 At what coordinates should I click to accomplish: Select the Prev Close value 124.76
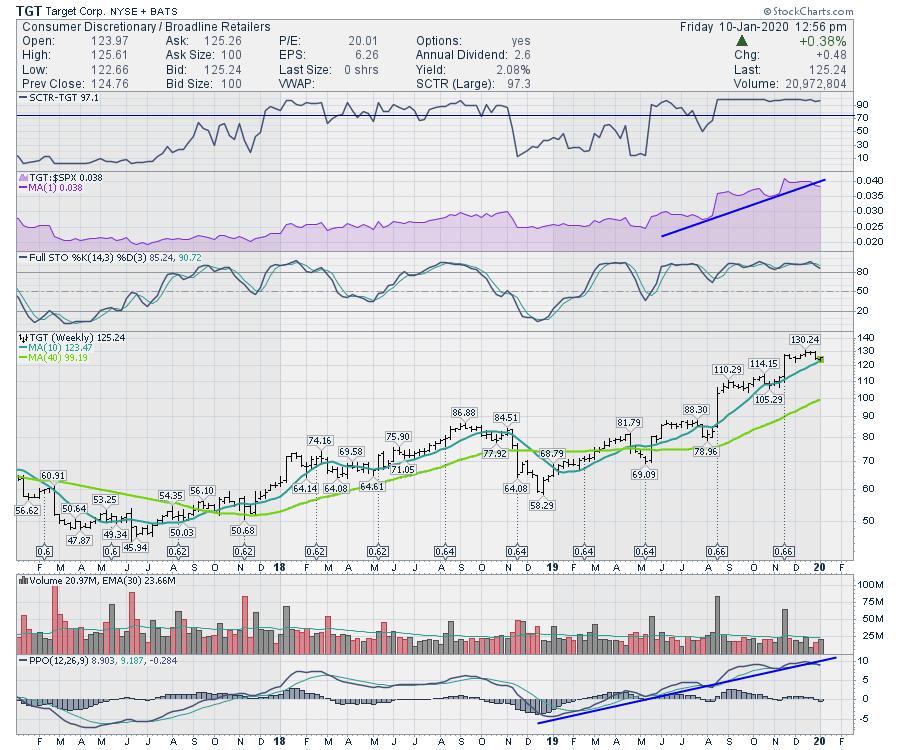tap(109, 84)
